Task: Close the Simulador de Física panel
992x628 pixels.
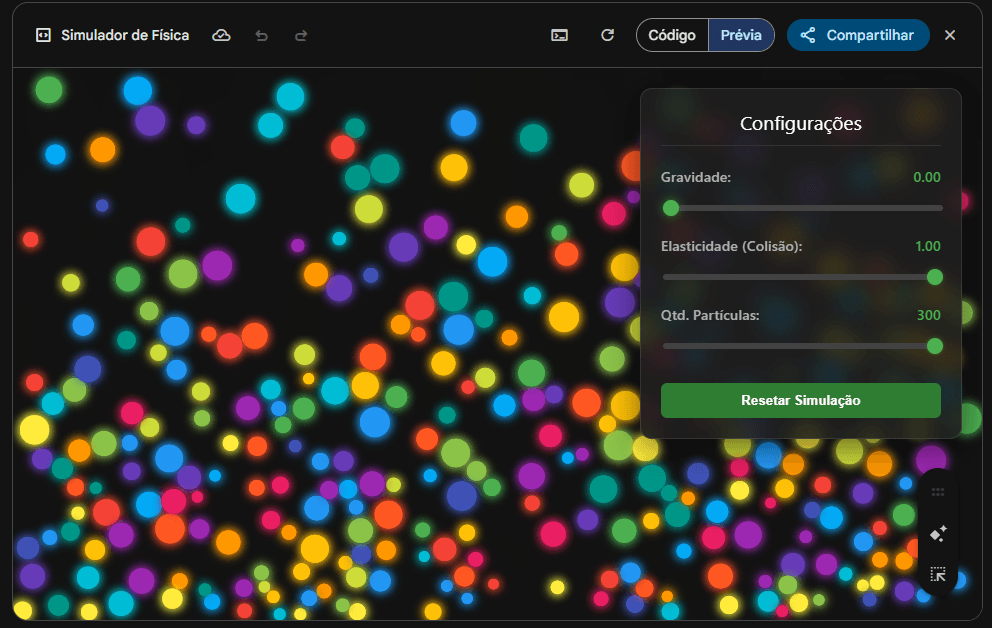Action: (950, 35)
